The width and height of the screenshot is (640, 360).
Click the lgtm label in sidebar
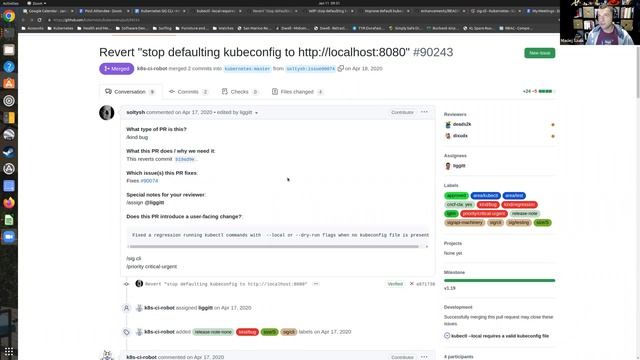[451, 213]
